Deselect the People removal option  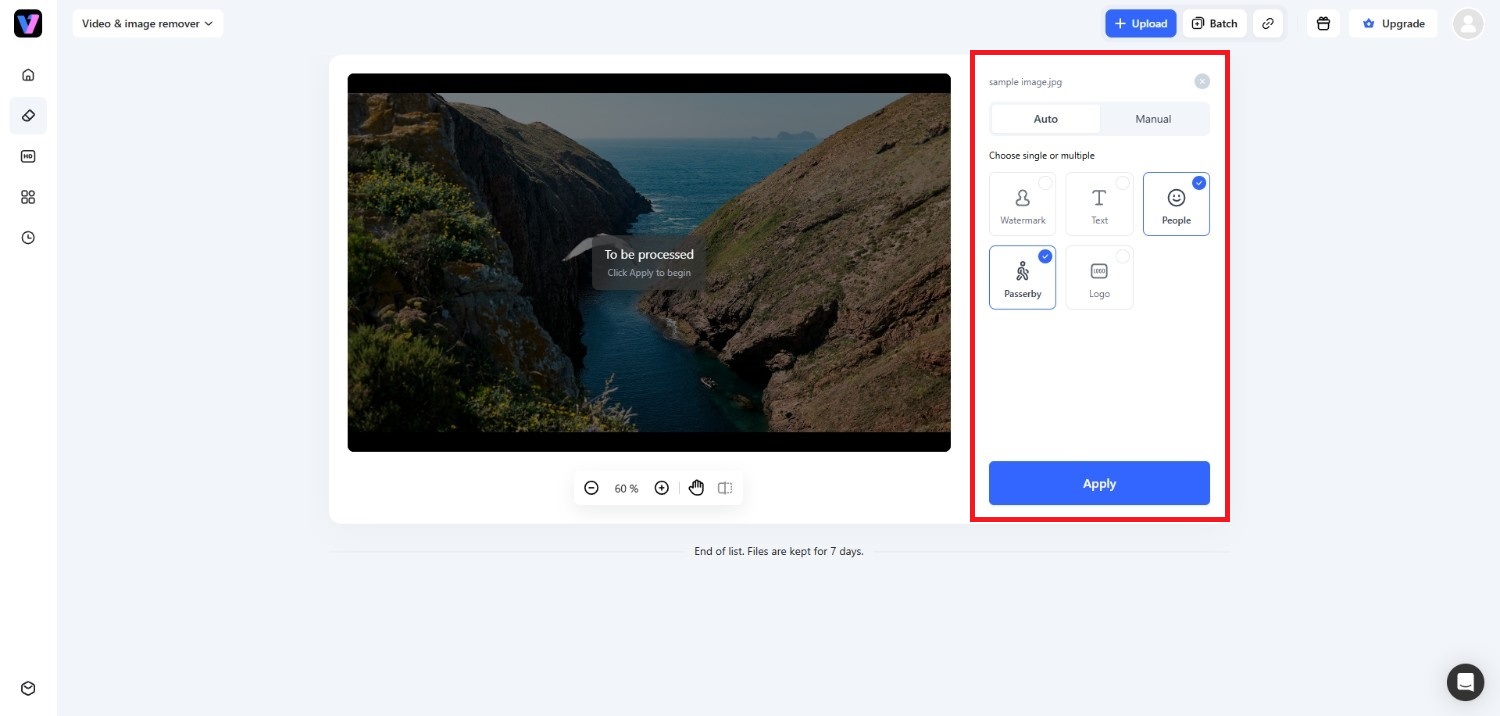click(1176, 204)
